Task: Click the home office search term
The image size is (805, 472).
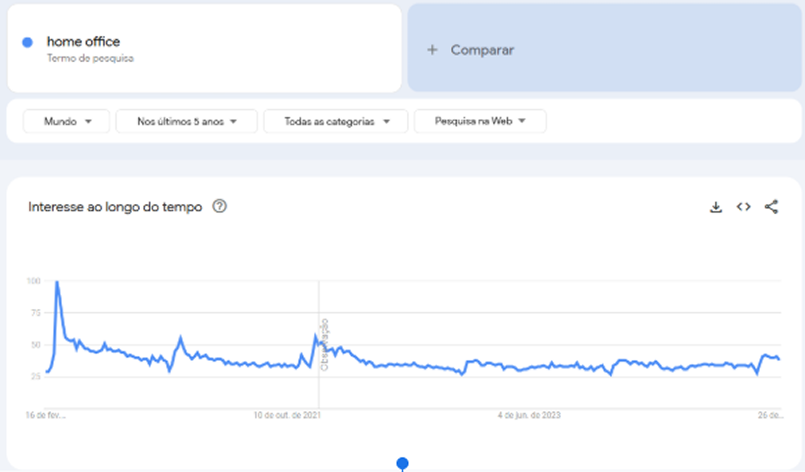Action: point(83,42)
